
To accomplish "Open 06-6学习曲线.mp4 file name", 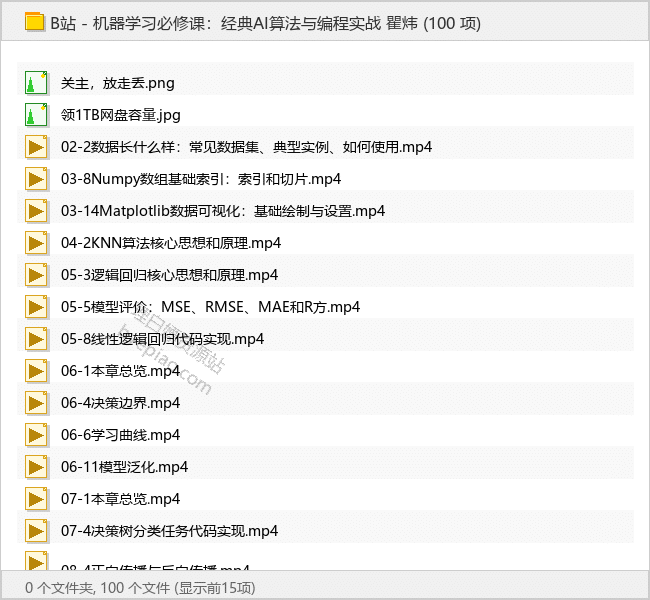I will [121, 435].
